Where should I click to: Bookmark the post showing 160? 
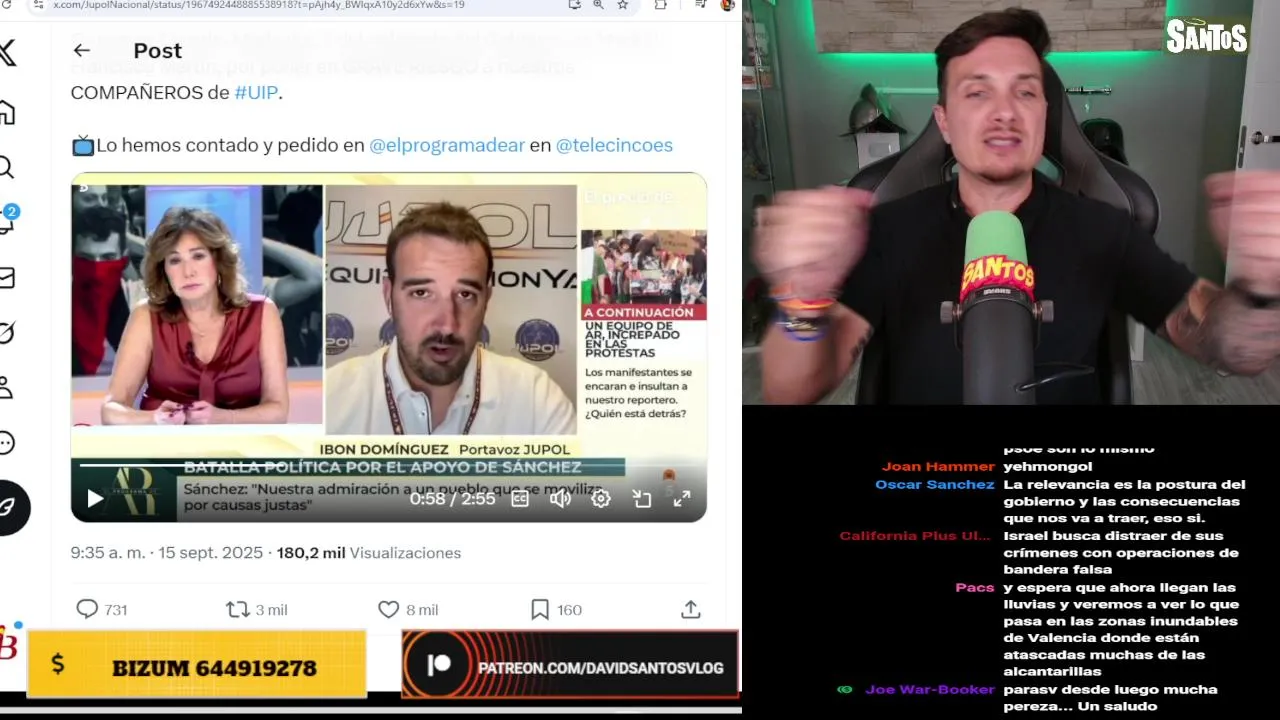coord(555,609)
